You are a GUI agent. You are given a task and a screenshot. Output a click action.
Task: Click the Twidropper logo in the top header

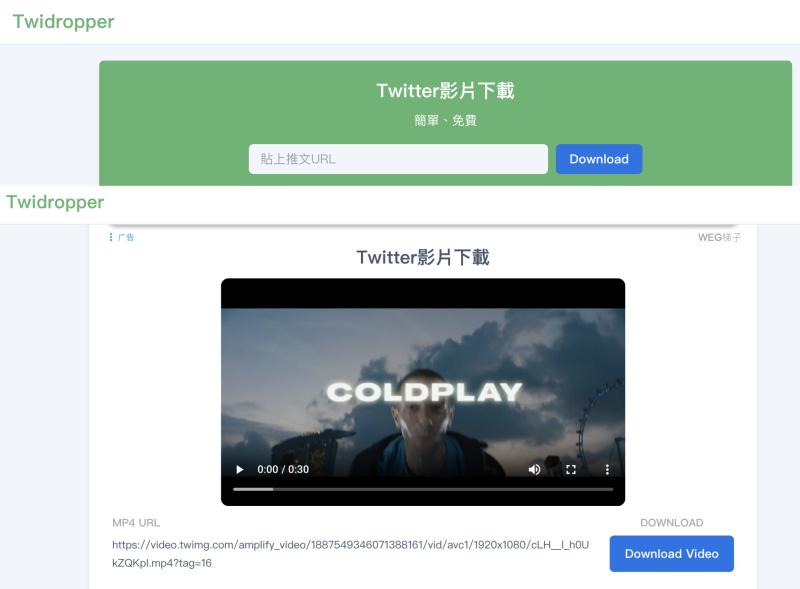coord(63,20)
